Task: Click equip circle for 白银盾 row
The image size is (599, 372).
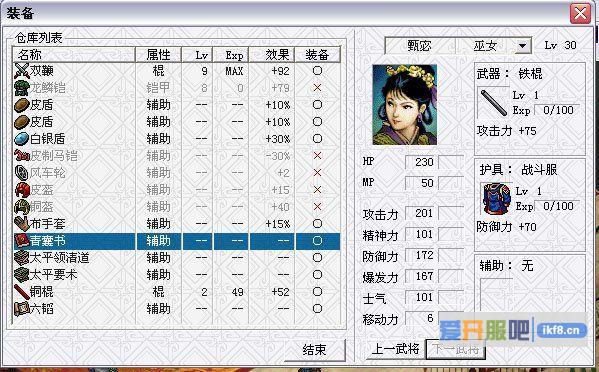Action: tap(317, 139)
